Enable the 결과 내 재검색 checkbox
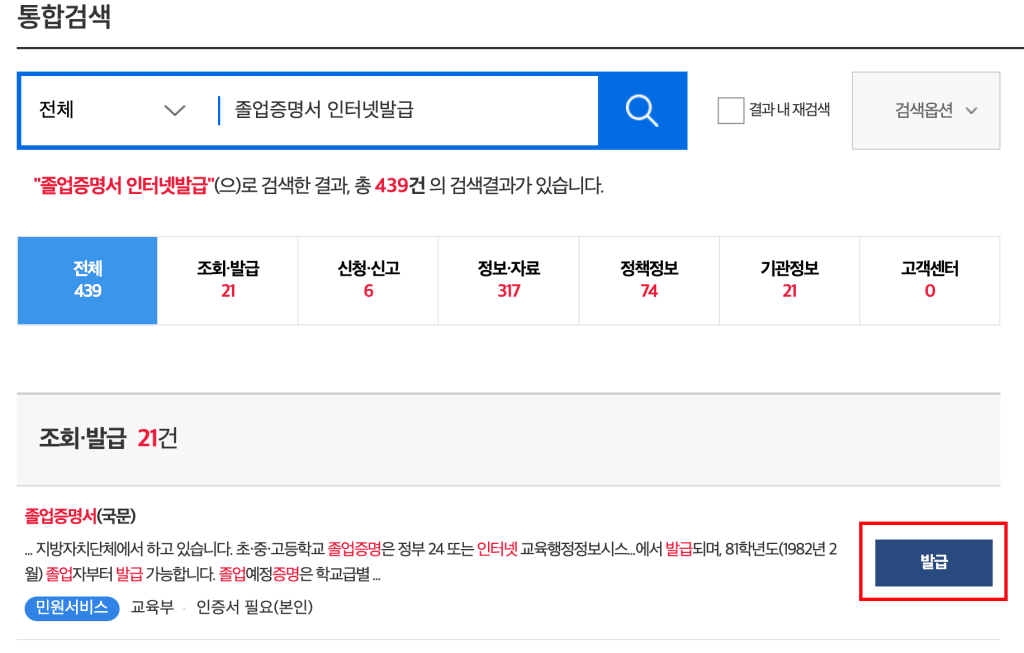This screenshot has width=1024, height=653. click(x=730, y=110)
